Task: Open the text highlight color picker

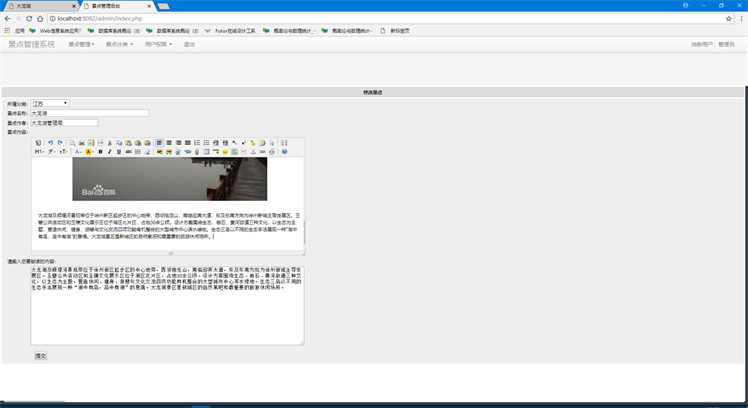Action: [x=88, y=152]
